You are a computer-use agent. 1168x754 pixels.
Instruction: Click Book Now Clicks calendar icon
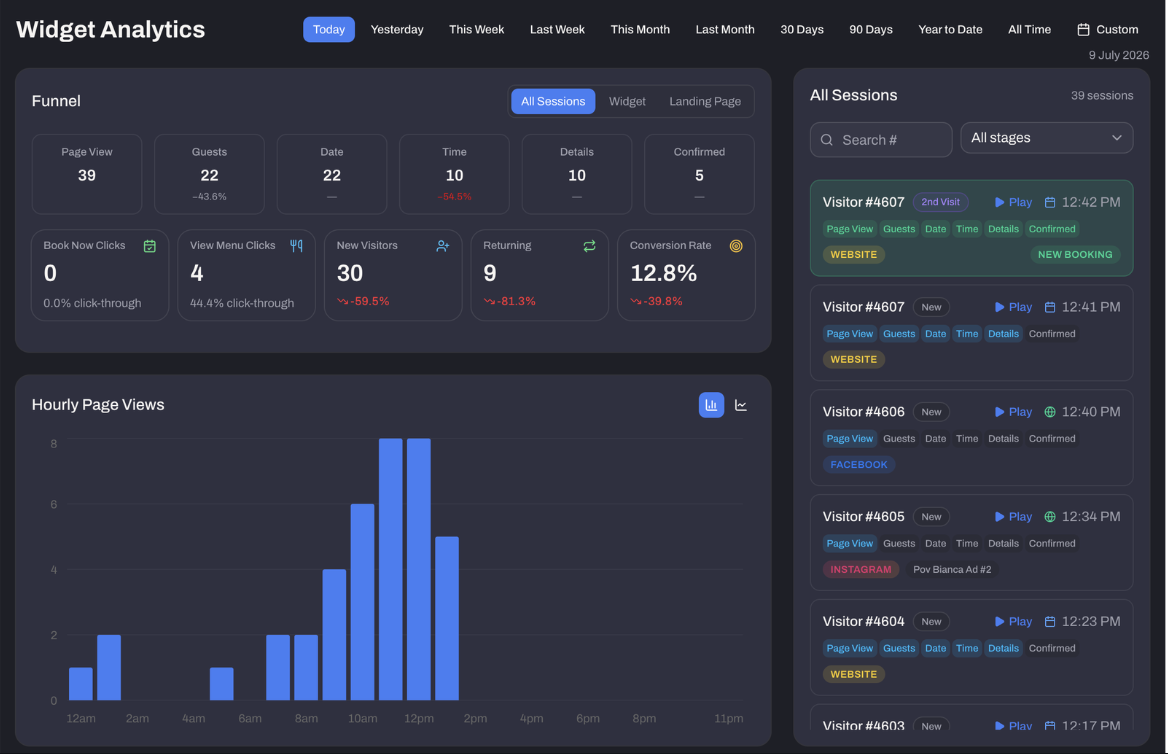[150, 246]
